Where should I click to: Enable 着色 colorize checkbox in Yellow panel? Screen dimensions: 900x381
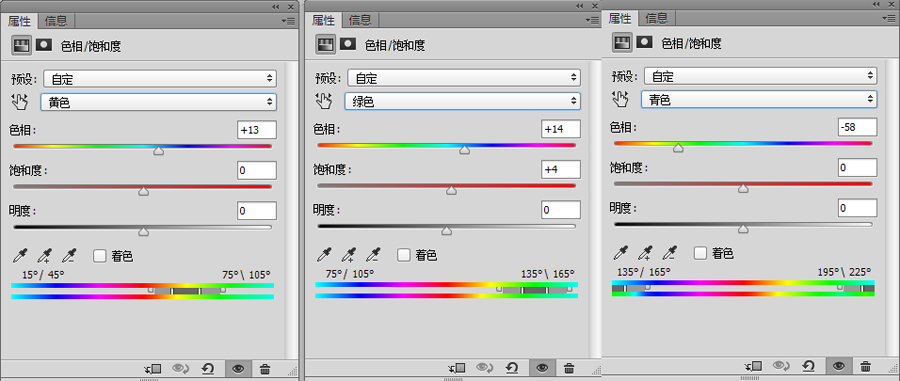click(x=100, y=255)
